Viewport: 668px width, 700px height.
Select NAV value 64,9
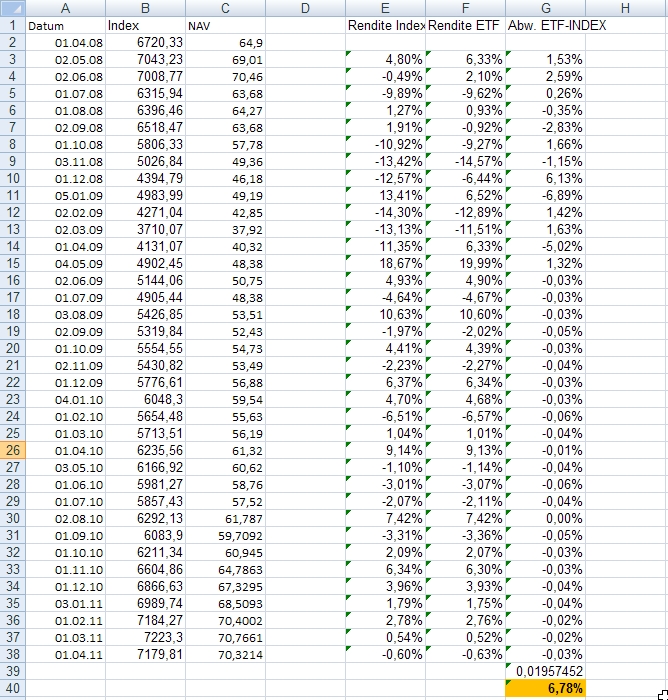pos(225,42)
